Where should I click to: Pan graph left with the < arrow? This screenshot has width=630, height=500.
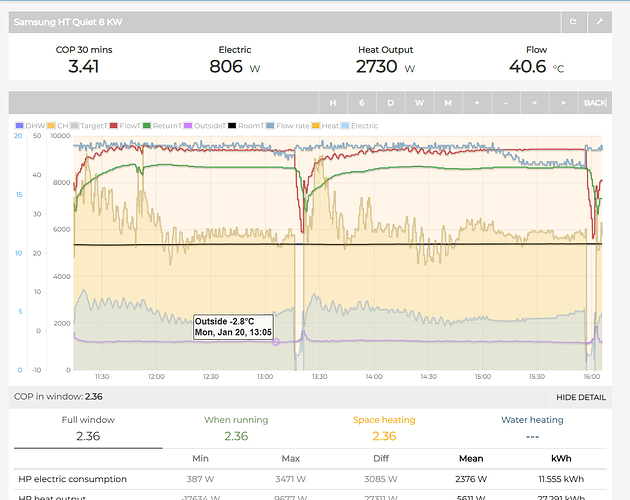(536, 103)
